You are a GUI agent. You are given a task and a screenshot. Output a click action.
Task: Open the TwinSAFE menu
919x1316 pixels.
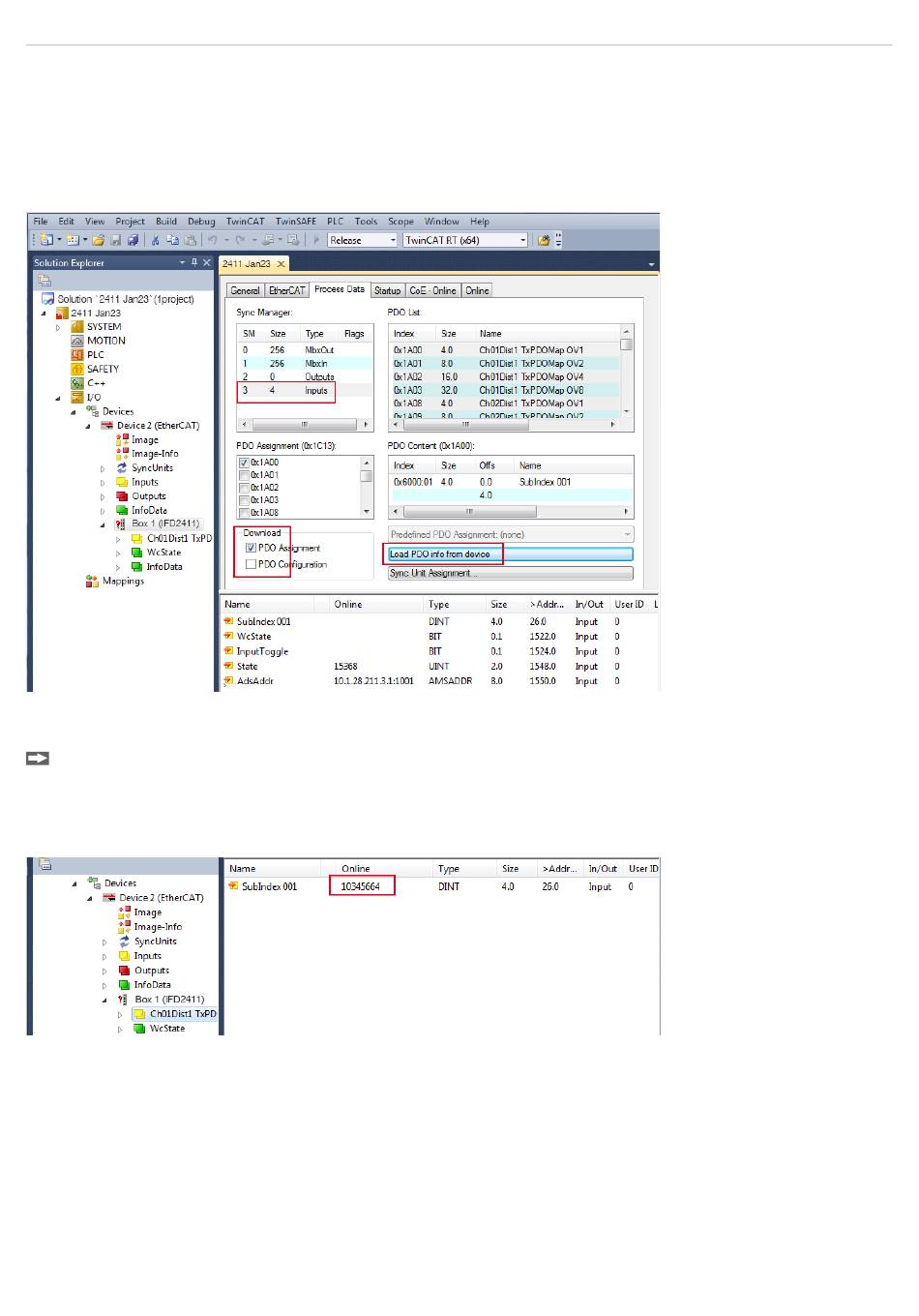point(295,222)
